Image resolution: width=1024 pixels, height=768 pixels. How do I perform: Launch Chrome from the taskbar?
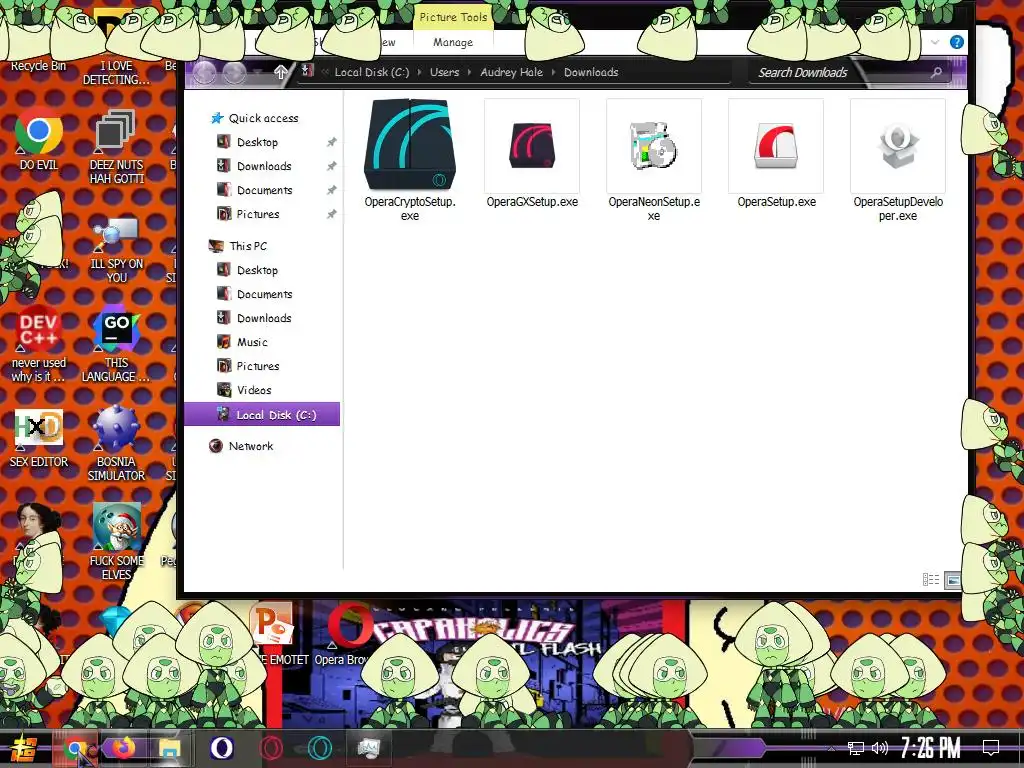tap(76, 748)
